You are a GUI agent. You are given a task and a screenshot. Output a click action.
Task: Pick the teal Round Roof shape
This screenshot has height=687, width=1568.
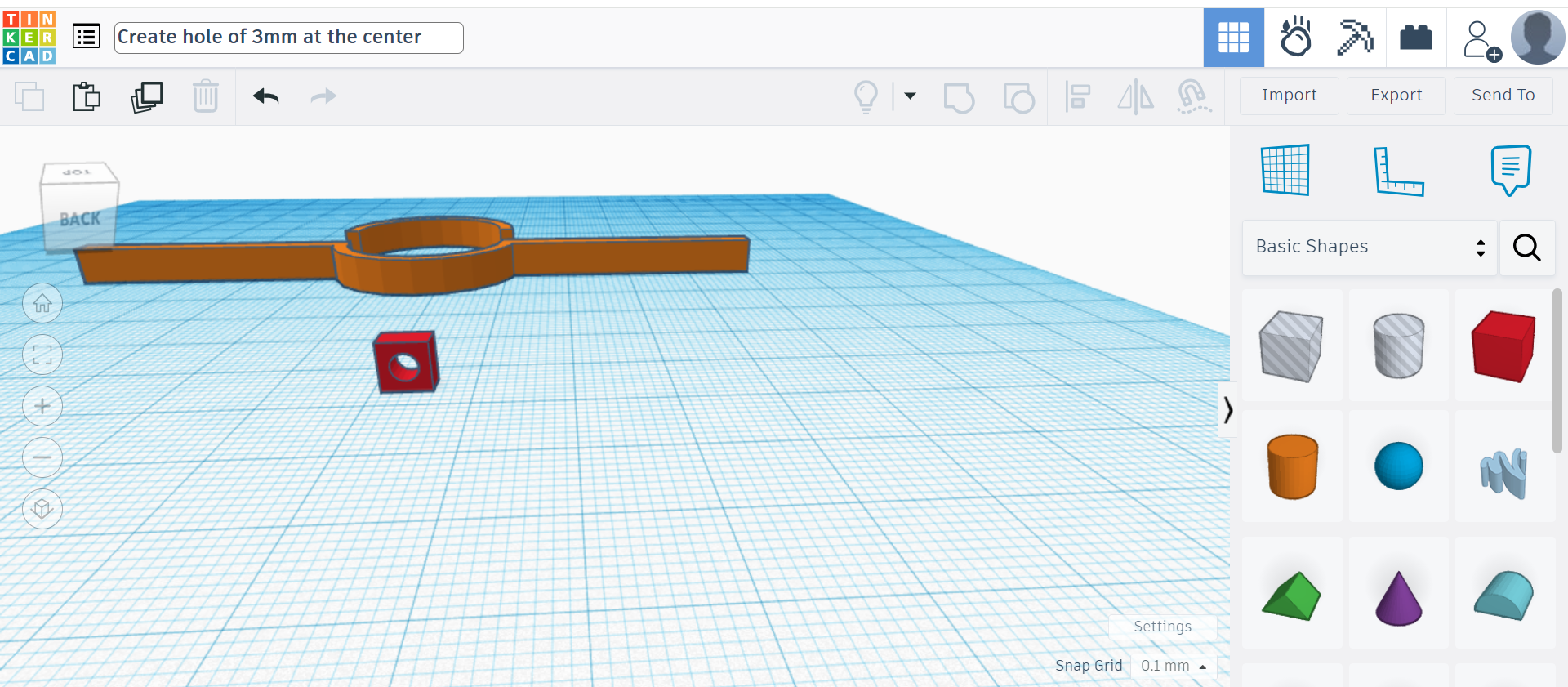(1503, 596)
